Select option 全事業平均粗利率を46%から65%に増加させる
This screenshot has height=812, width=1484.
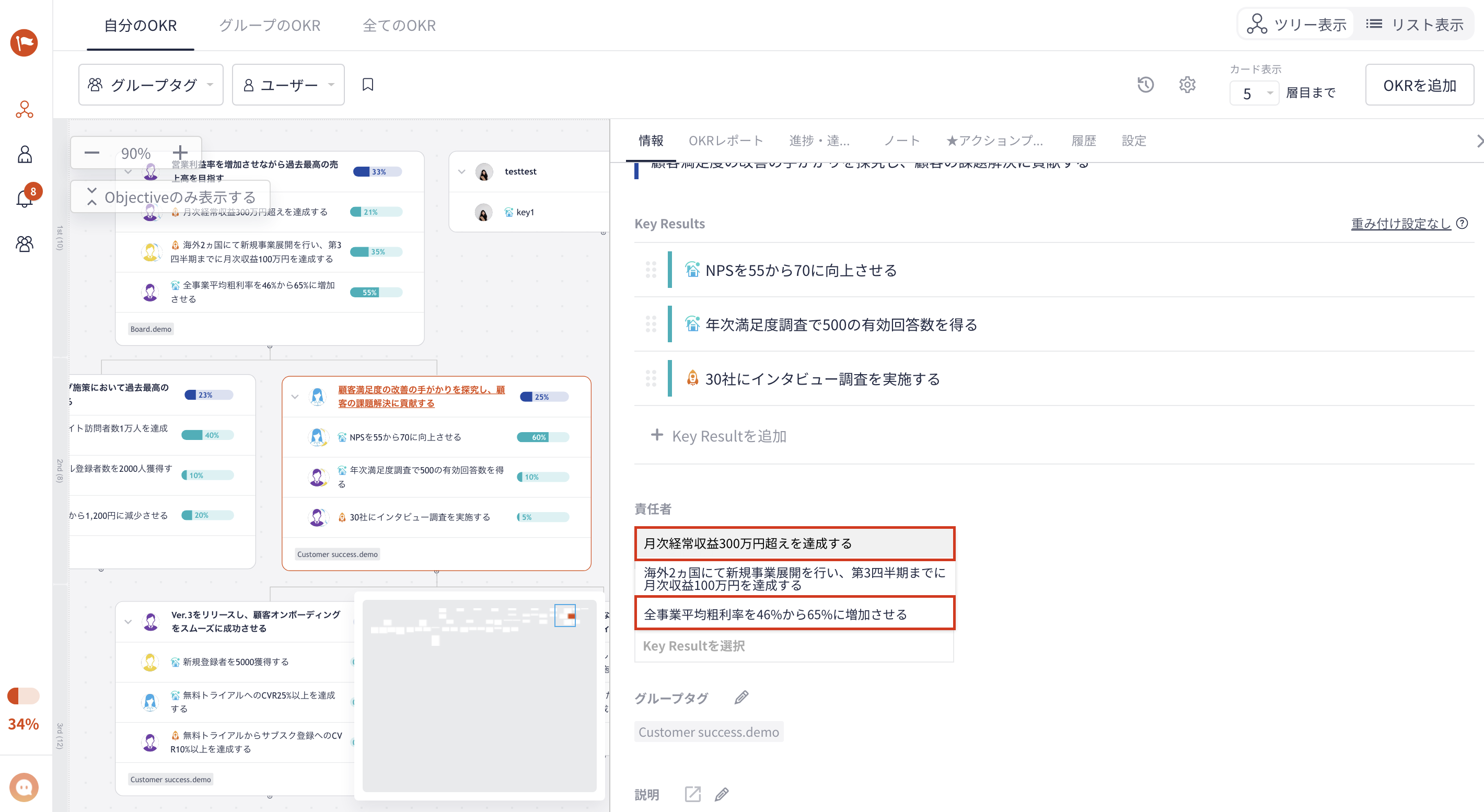pos(794,614)
